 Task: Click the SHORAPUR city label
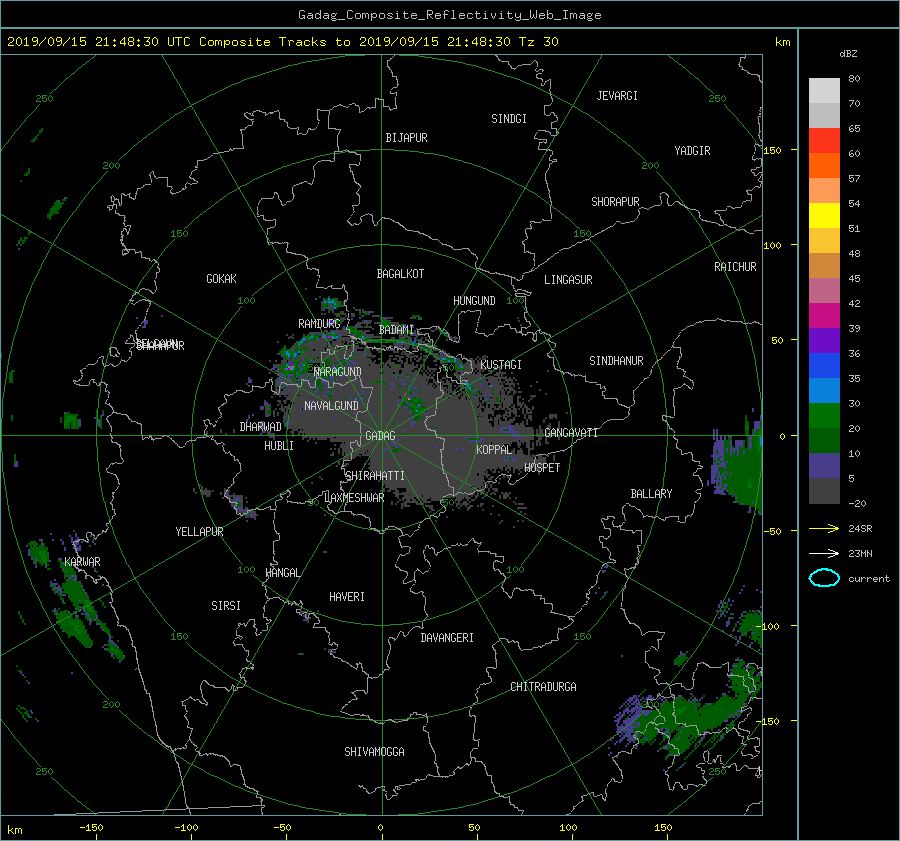[x=615, y=202]
